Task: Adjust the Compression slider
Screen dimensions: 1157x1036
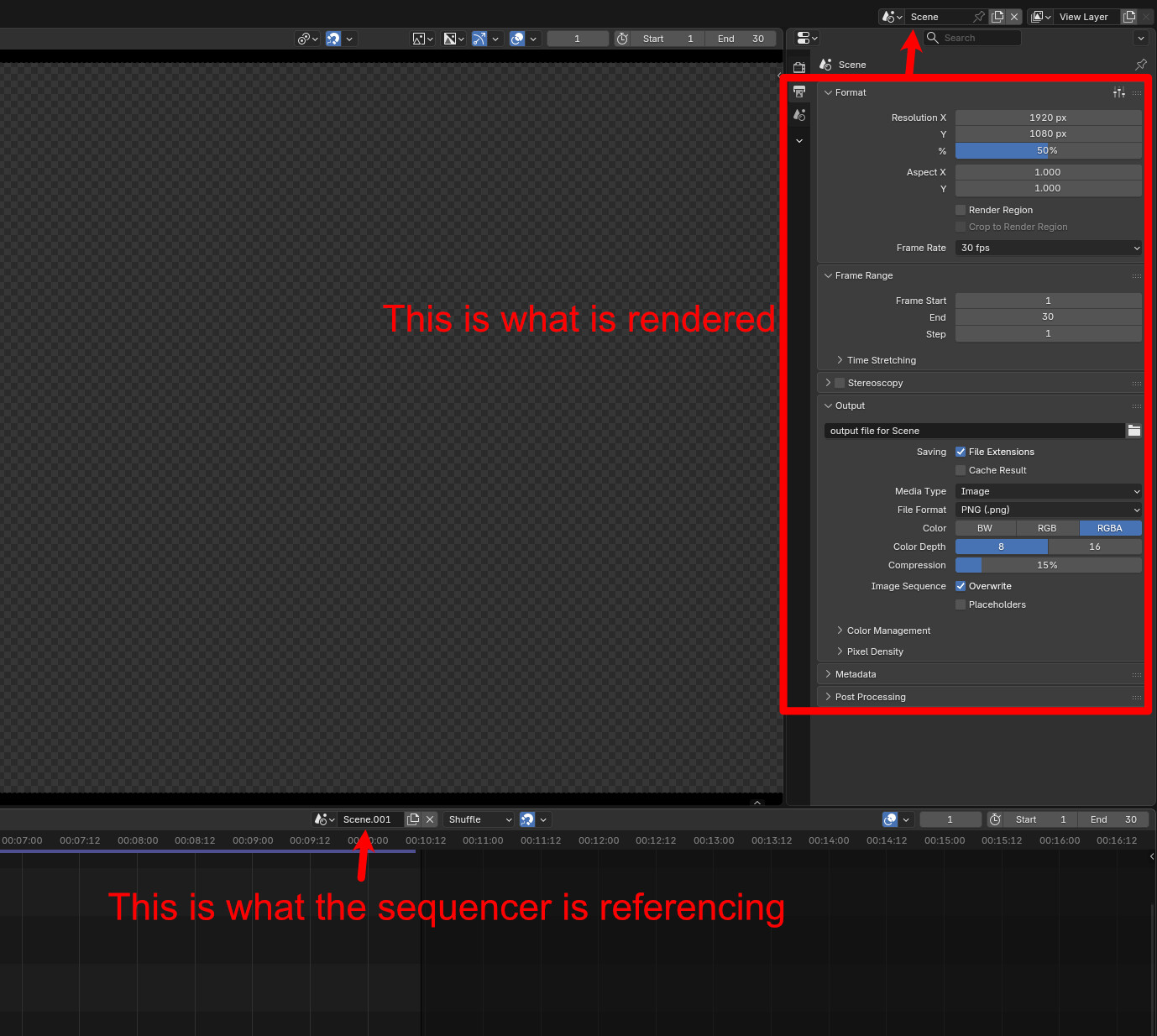Action: 1049,565
